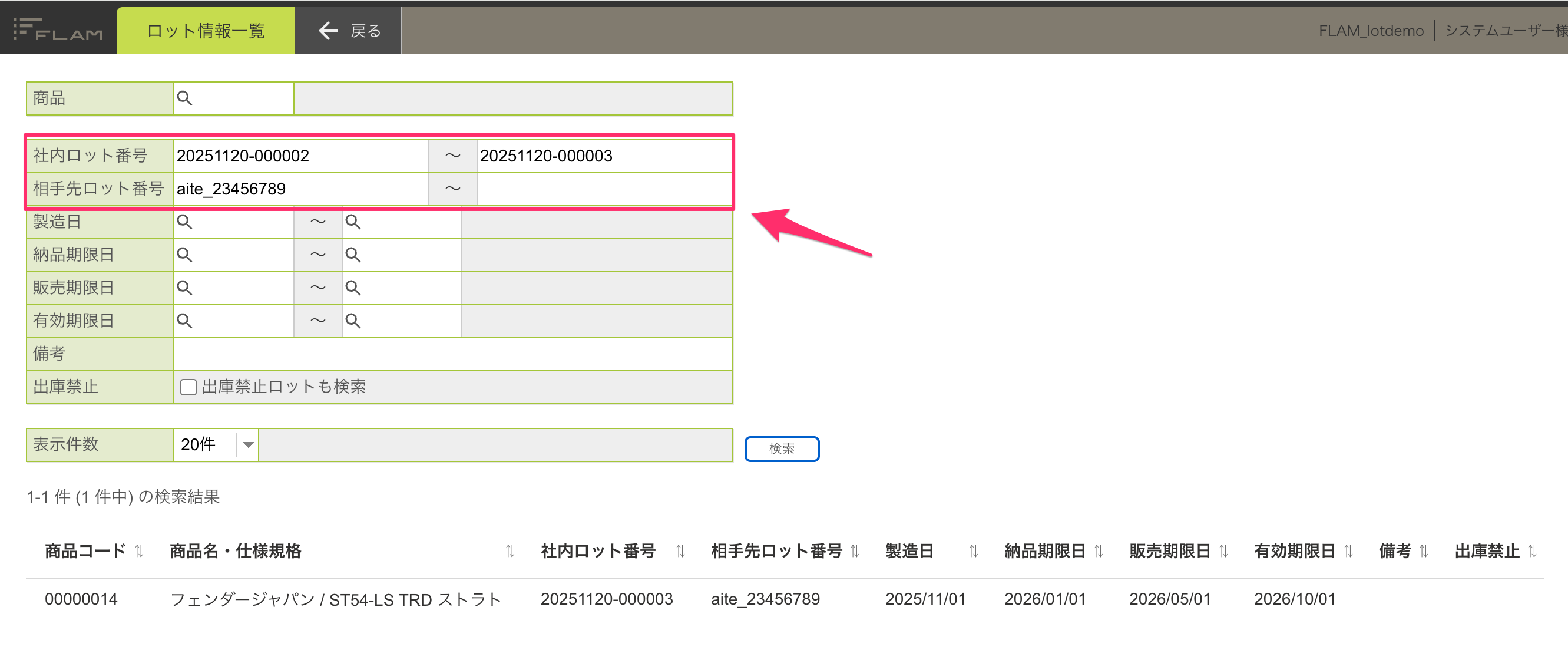Sort results by 有効期限日 column arrows

point(1348,550)
